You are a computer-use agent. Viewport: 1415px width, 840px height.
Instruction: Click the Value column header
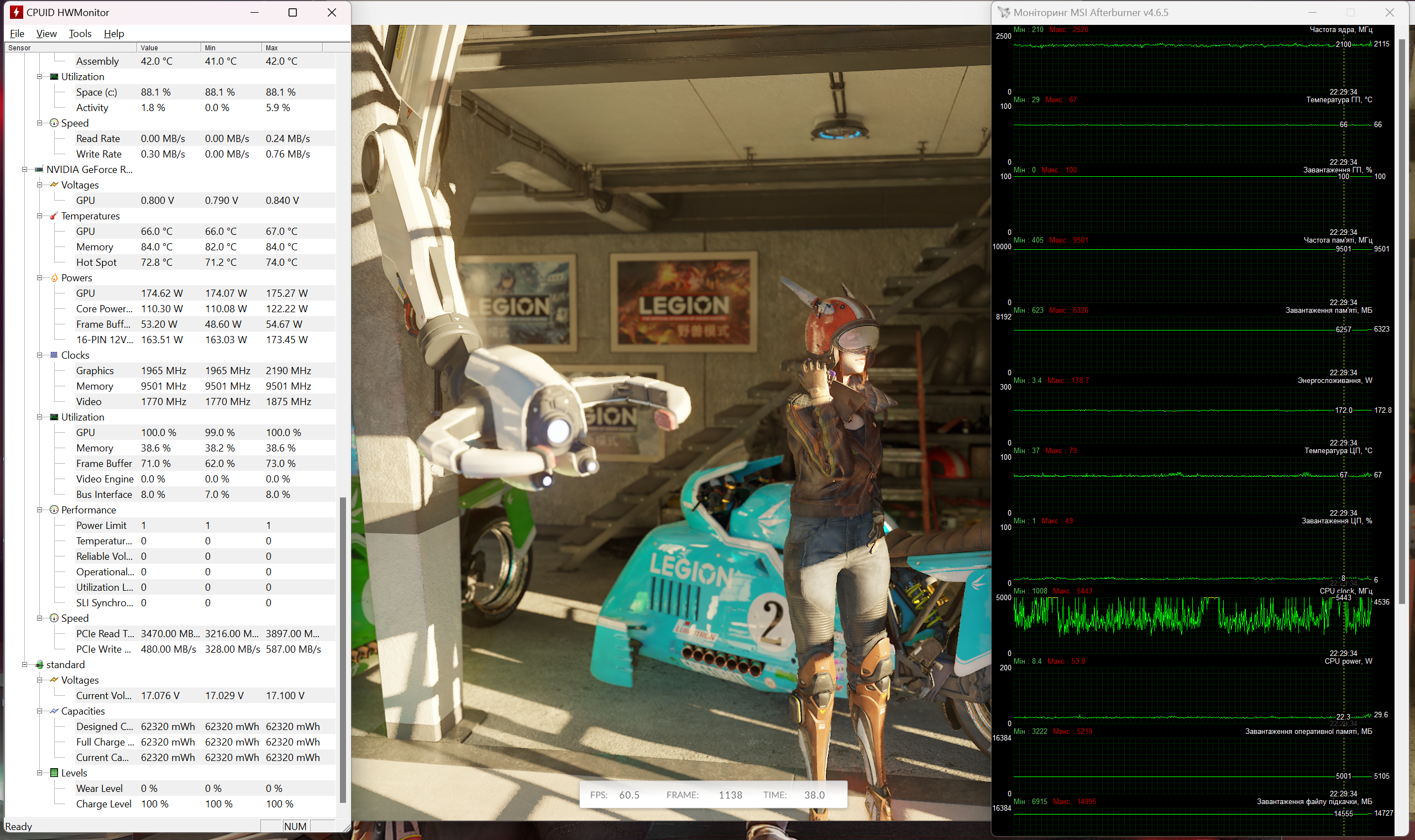[168, 48]
